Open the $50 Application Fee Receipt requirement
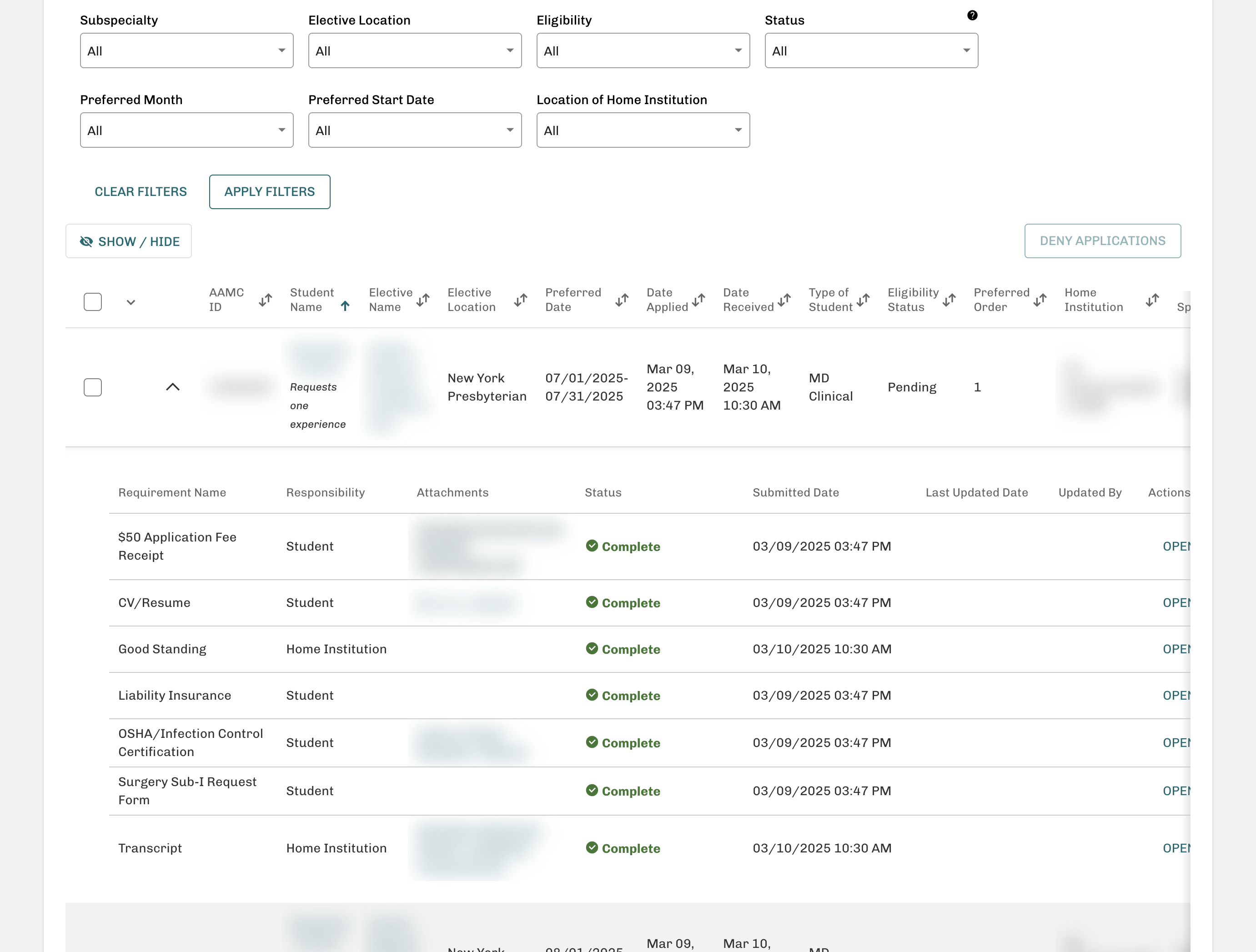Image resolution: width=1256 pixels, height=952 pixels. click(1176, 546)
